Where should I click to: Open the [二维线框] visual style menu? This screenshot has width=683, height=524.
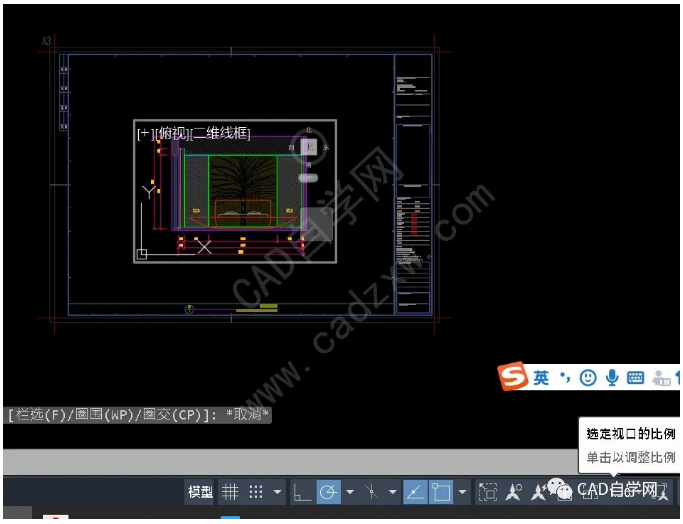tap(221, 133)
